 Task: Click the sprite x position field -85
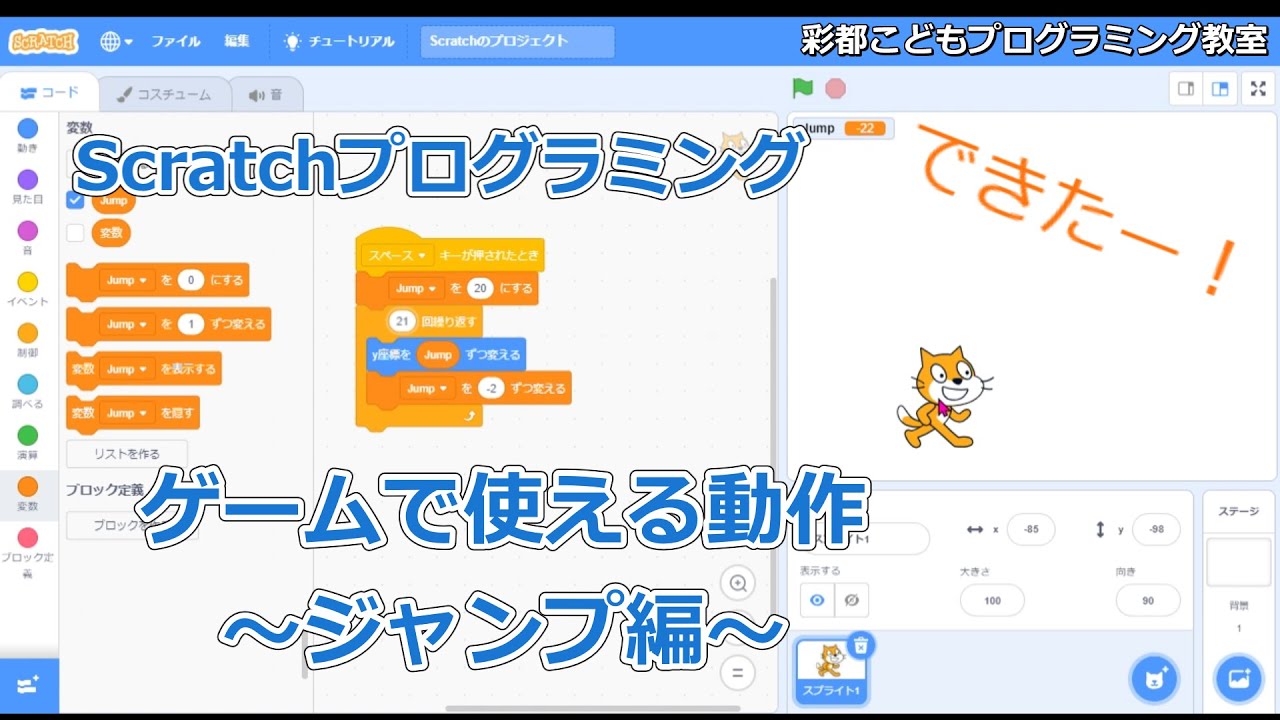point(1030,530)
